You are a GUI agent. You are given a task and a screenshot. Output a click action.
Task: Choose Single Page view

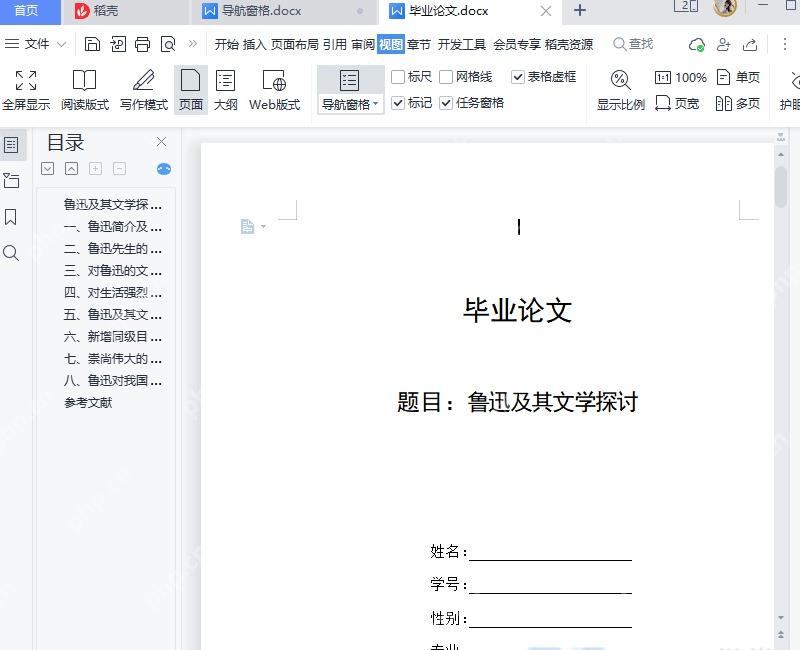point(738,77)
